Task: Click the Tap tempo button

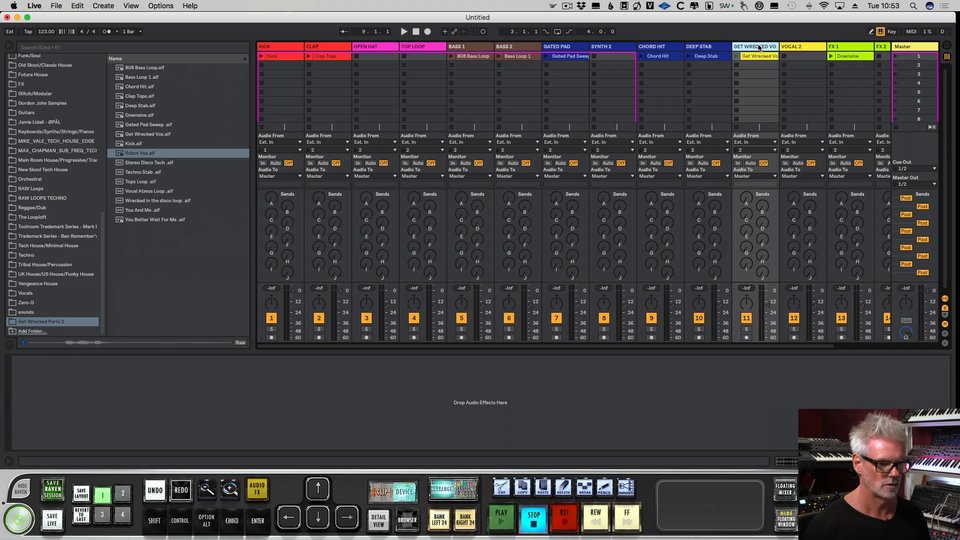Action: tap(28, 31)
